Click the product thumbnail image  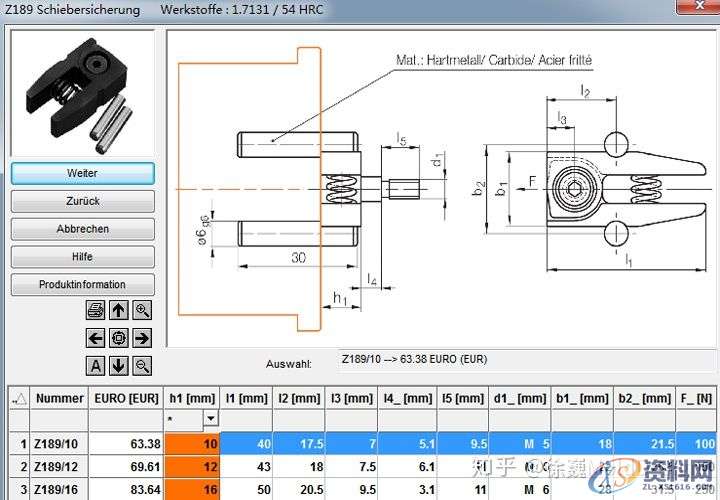tap(83, 92)
